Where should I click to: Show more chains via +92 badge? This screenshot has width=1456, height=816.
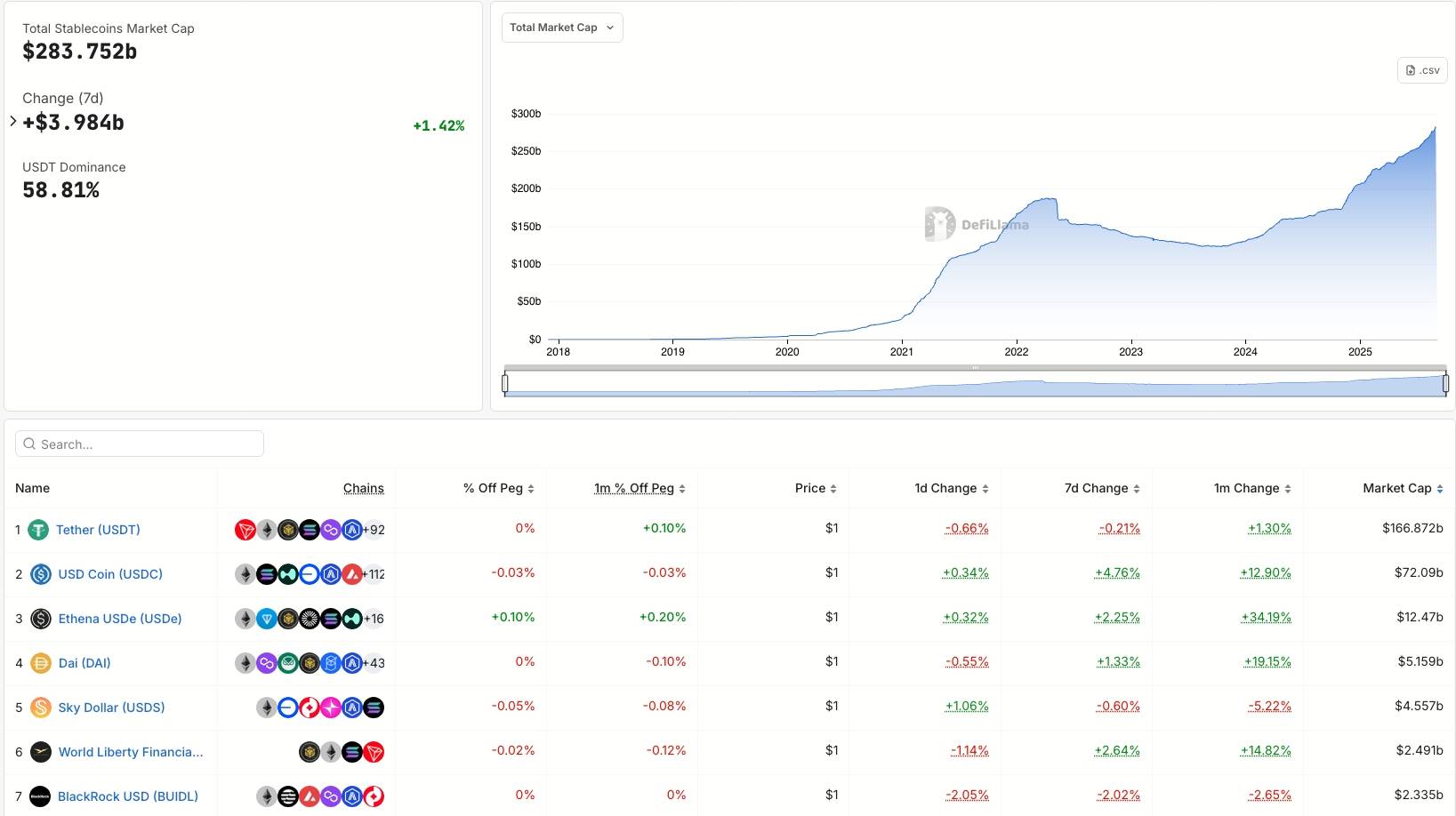[x=374, y=530]
